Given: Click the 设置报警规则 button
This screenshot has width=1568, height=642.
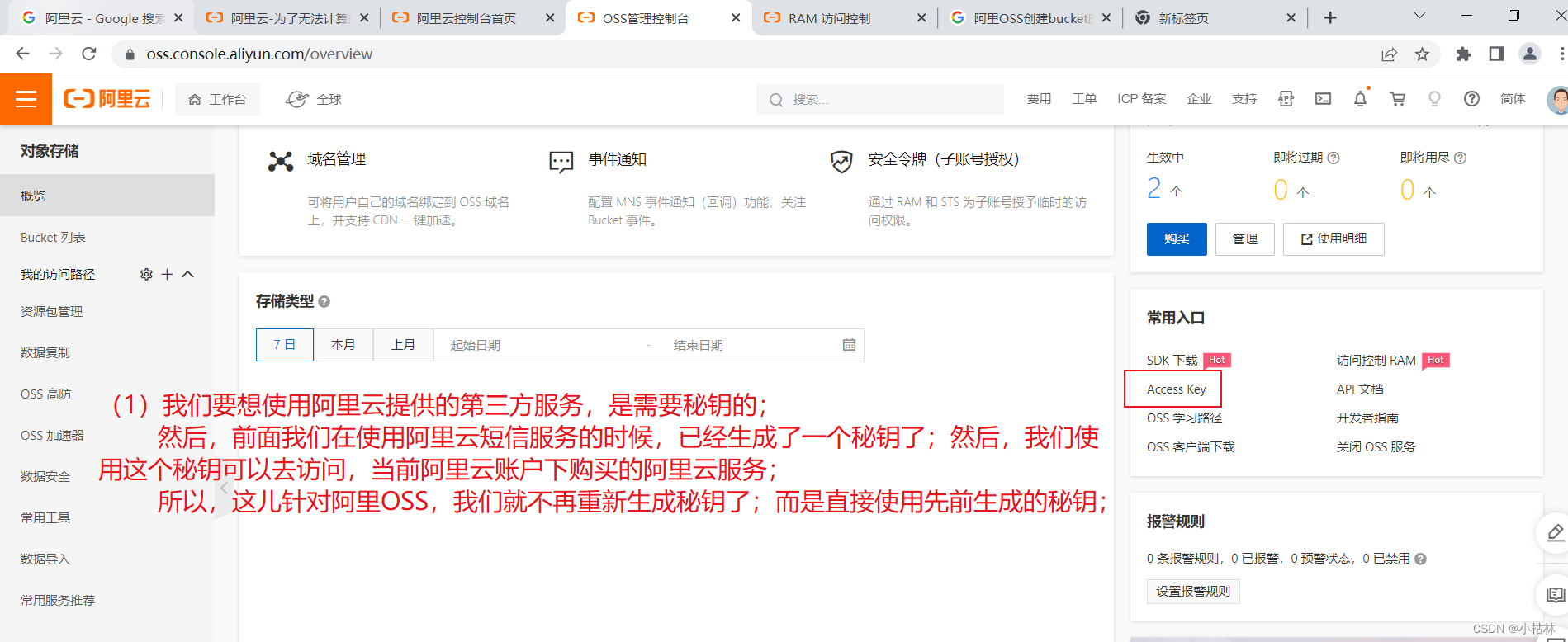Looking at the screenshot, I should [x=1193, y=591].
